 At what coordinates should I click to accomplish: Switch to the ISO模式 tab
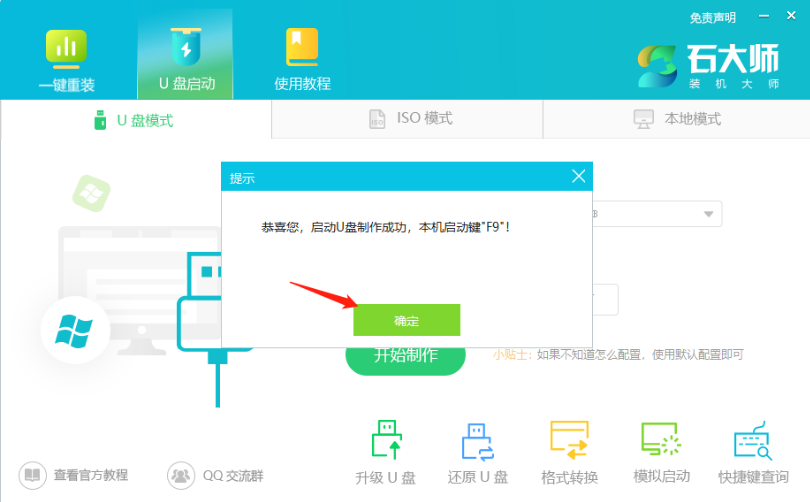click(408, 119)
